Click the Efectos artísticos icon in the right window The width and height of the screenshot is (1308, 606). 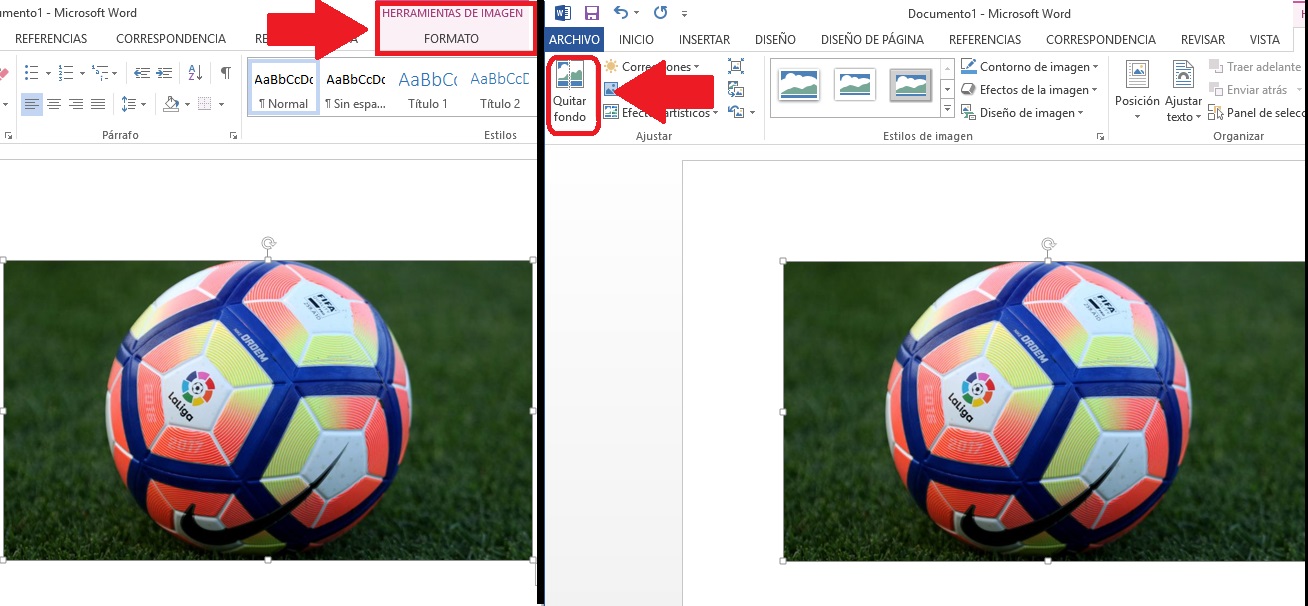coord(611,113)
